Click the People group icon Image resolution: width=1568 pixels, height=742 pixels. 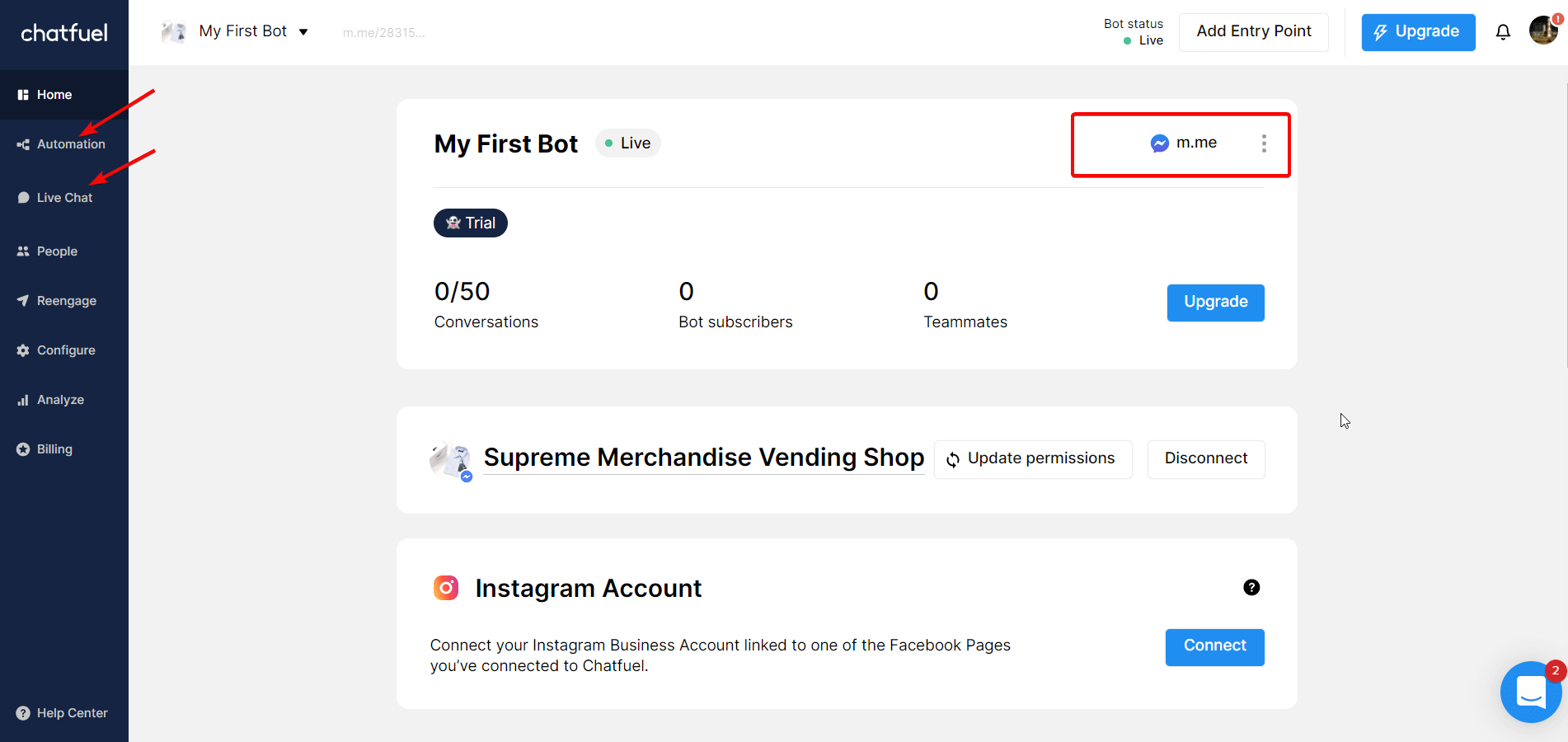[23, 251]
